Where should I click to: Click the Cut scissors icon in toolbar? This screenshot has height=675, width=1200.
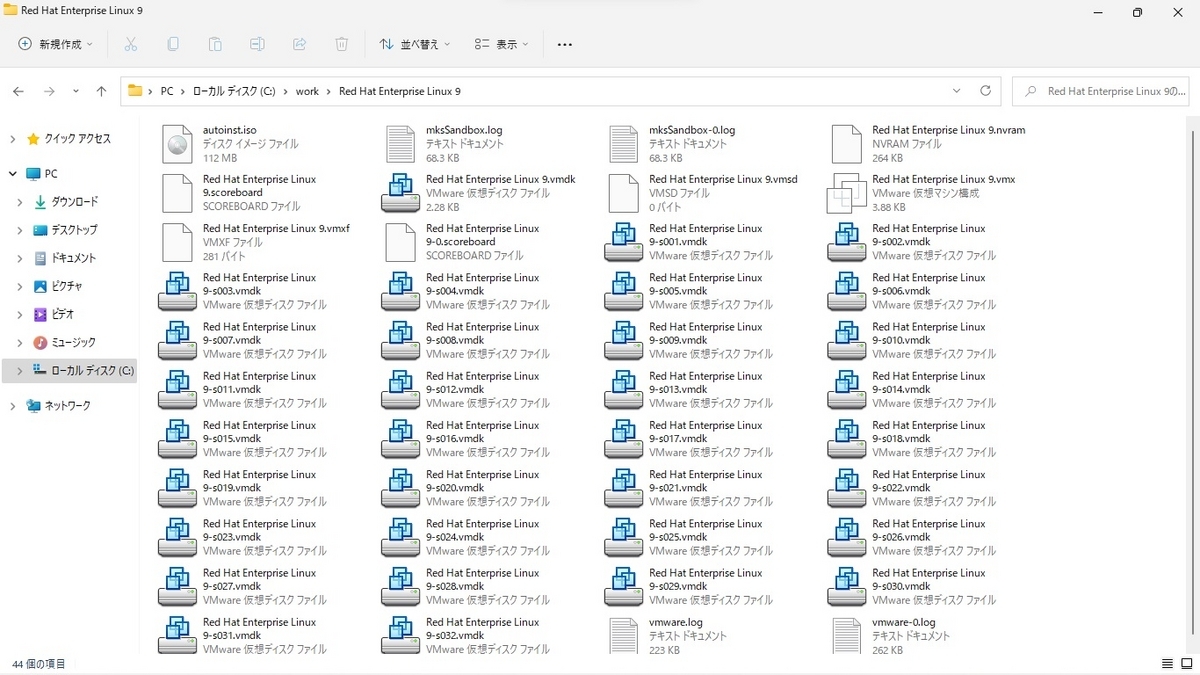(x=130, y=44)
